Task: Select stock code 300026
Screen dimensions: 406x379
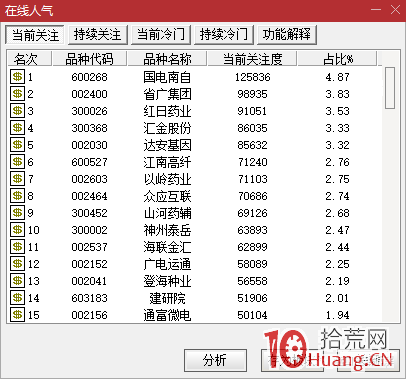Action: (89, 111)
